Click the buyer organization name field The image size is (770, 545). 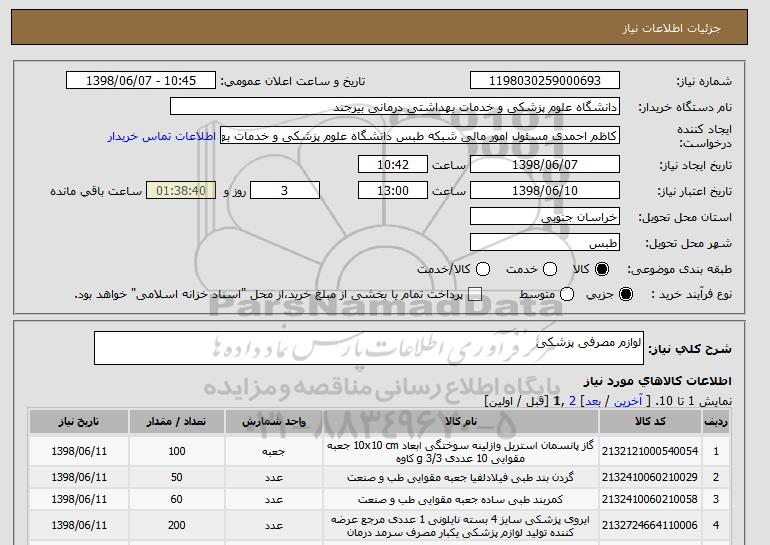[x=395, y=107]
